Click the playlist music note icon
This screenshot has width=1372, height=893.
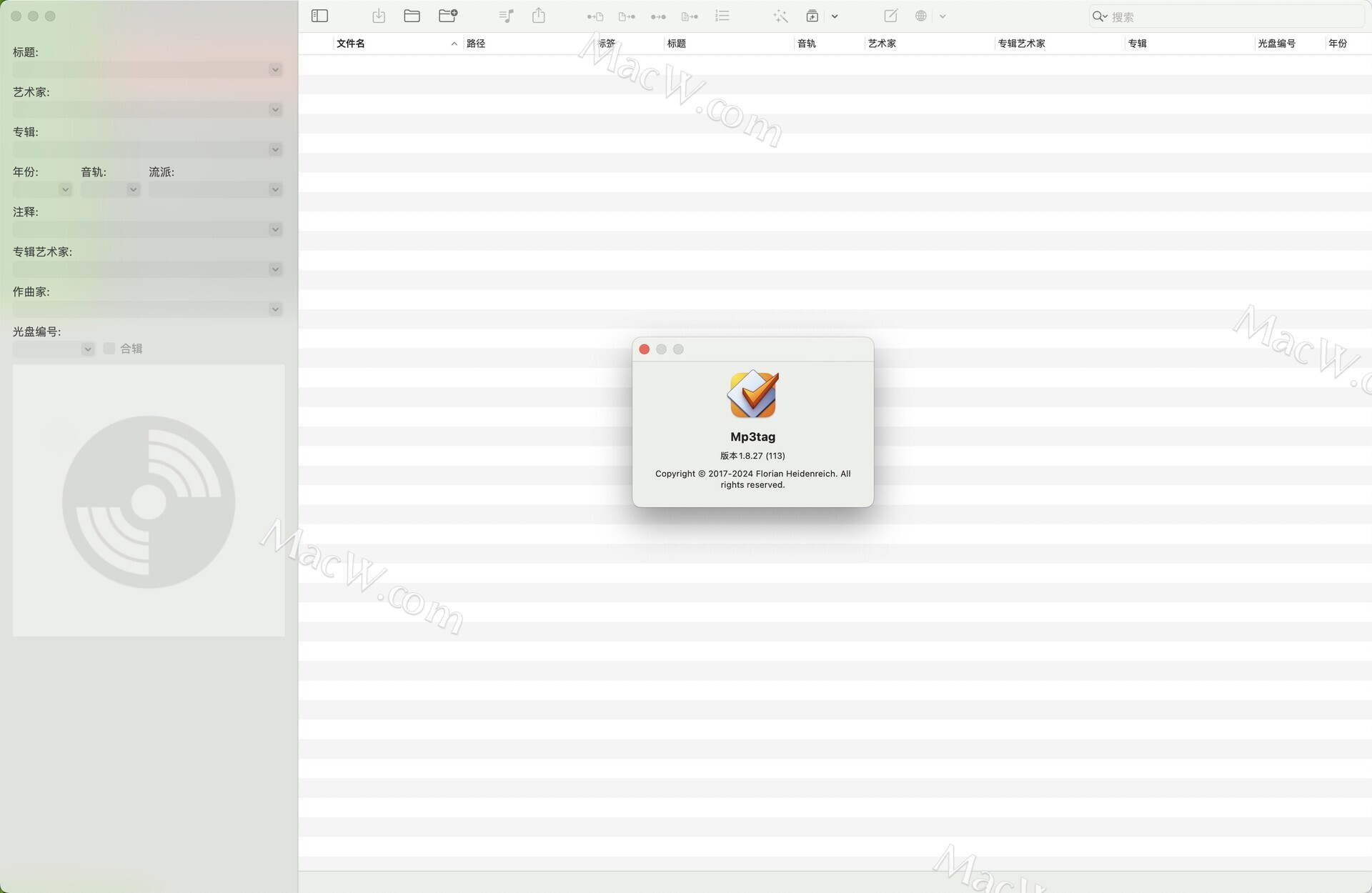(507, 16)
